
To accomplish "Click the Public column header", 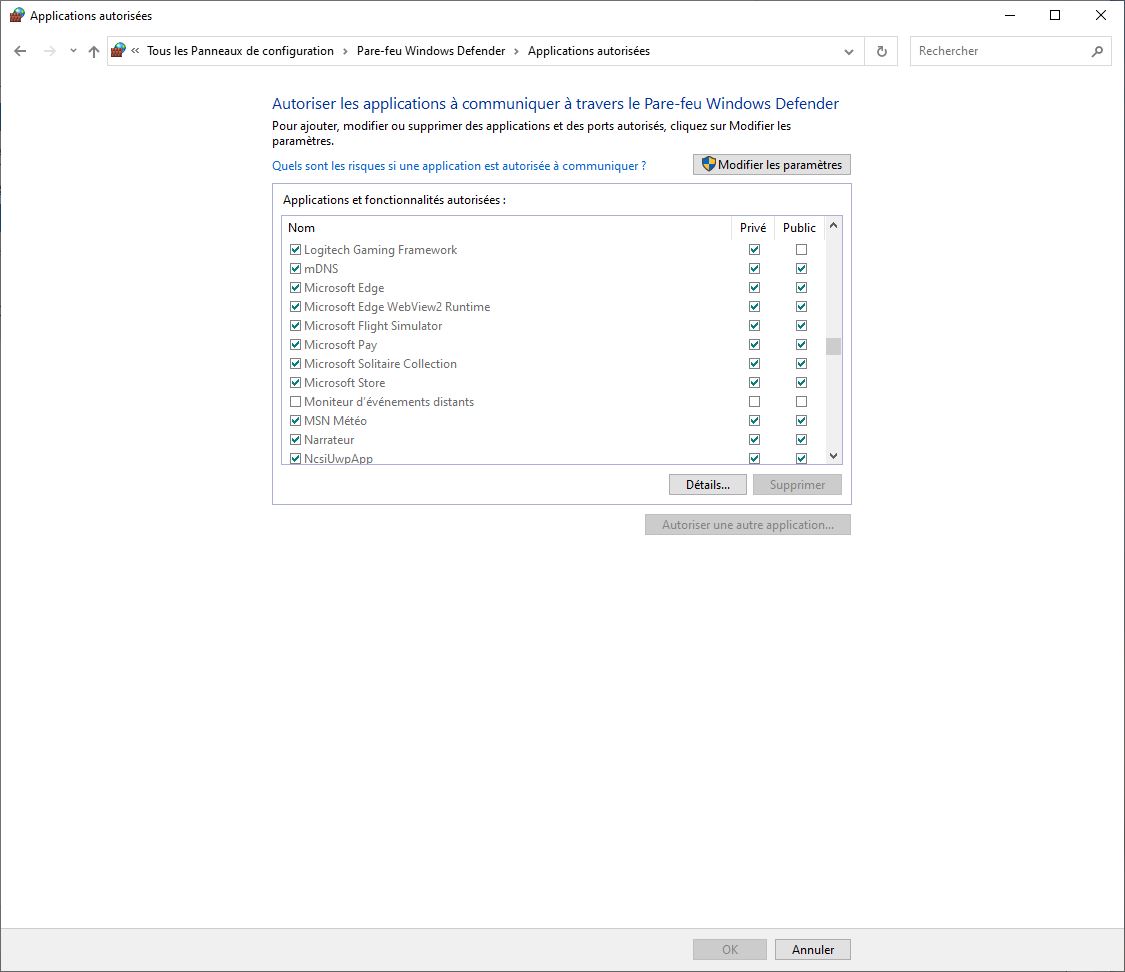I will coord(799,227).
